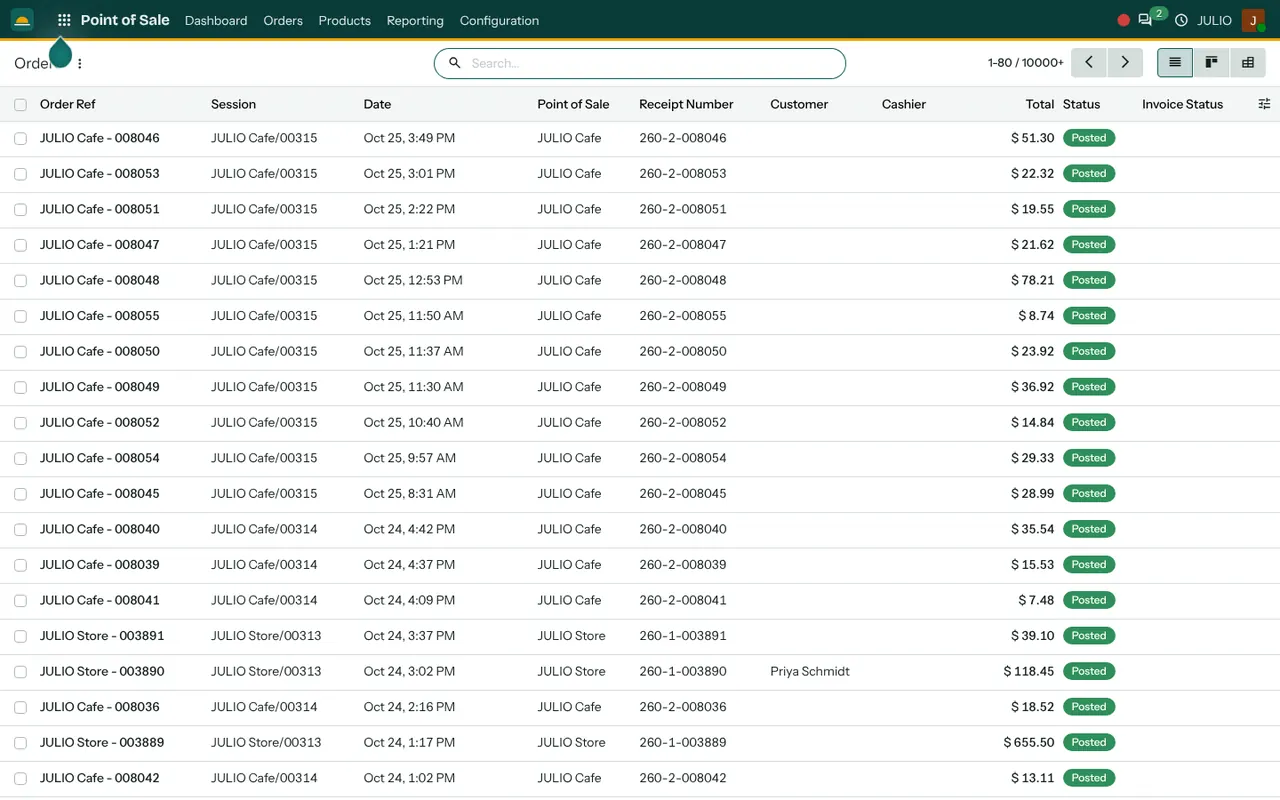The width and height of the screenshot is (1280, 800).
Task: Click the search magnifier icon
Action: click(455, 63)
